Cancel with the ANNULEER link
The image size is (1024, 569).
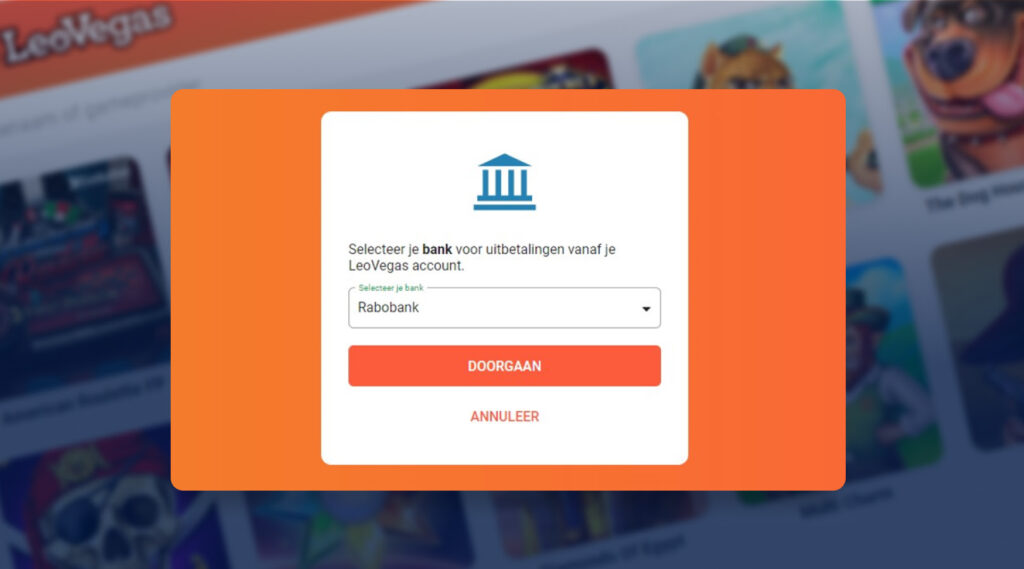click(x=504, y=416)
